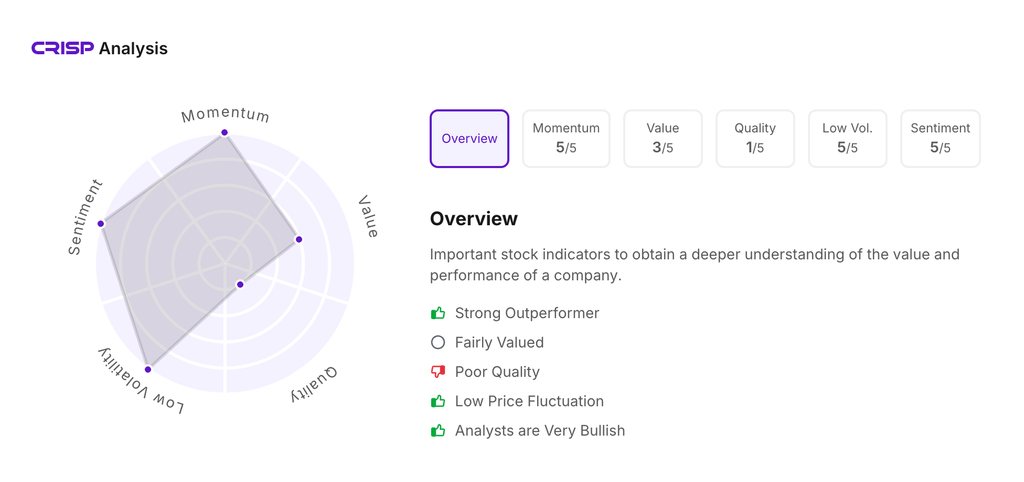Click the Momentum data point on radar chart

click(x=225, y=132)
